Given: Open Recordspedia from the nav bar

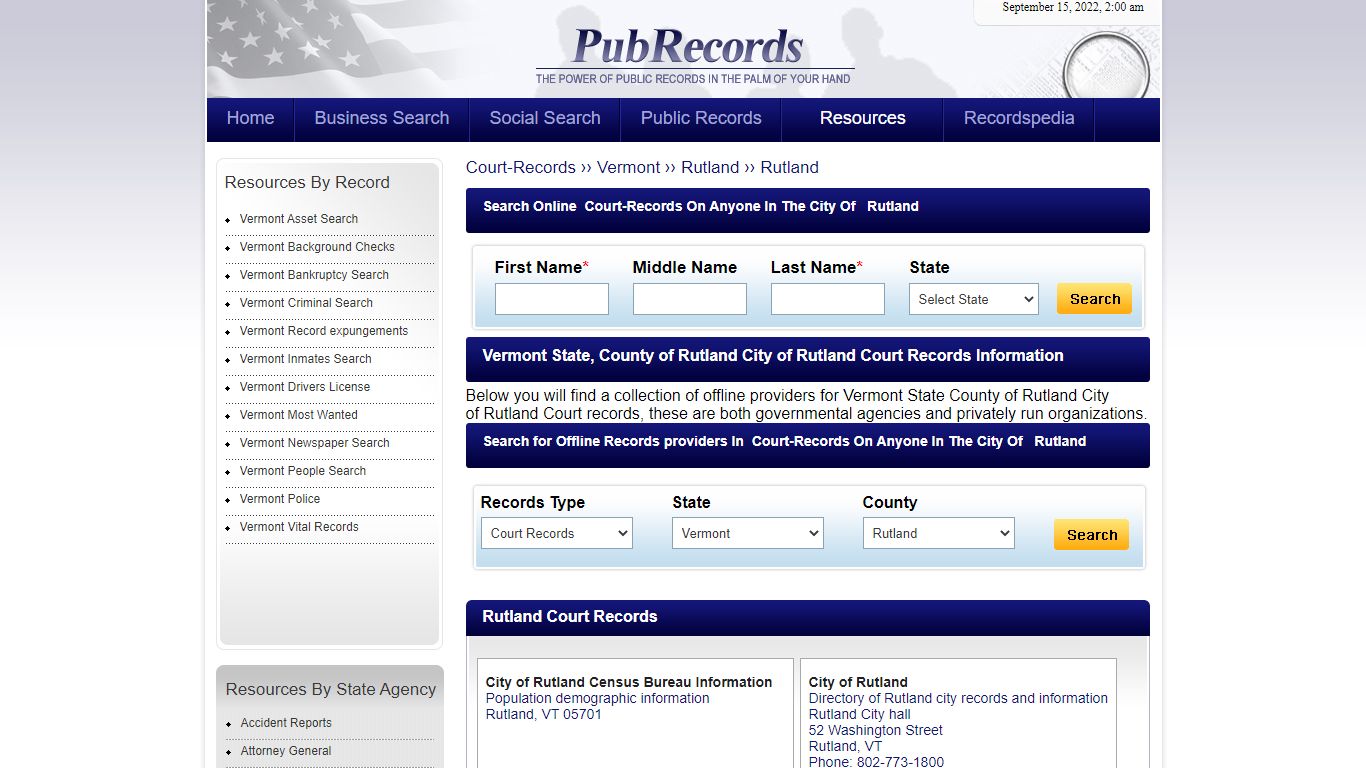Looking at the screenshot, I should [x=1019, y=118].
